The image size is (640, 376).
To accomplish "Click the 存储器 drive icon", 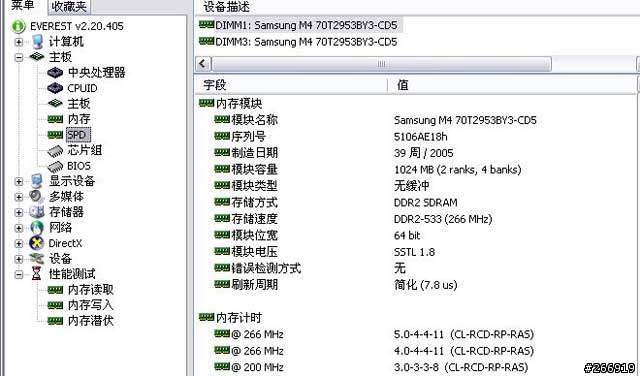I will (37, 212).
